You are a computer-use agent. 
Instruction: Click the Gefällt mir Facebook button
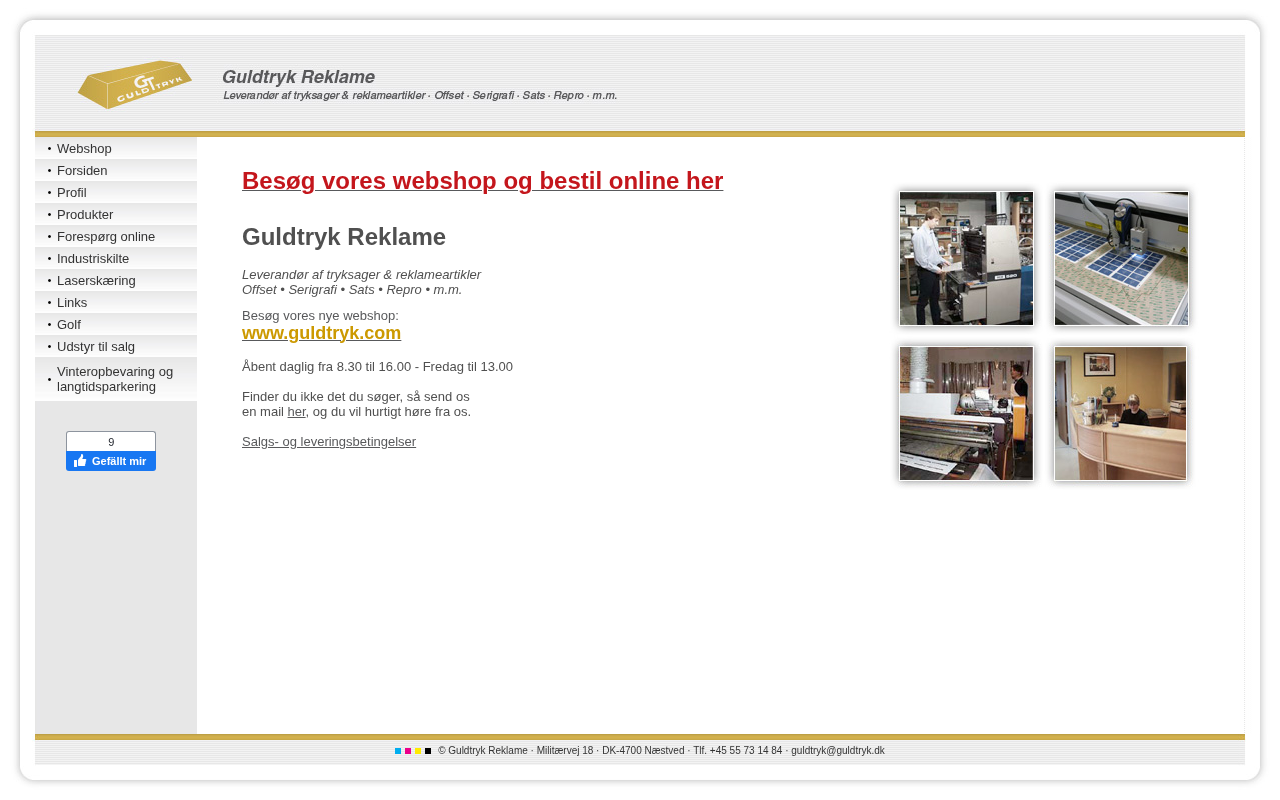(x=111, y=461)
